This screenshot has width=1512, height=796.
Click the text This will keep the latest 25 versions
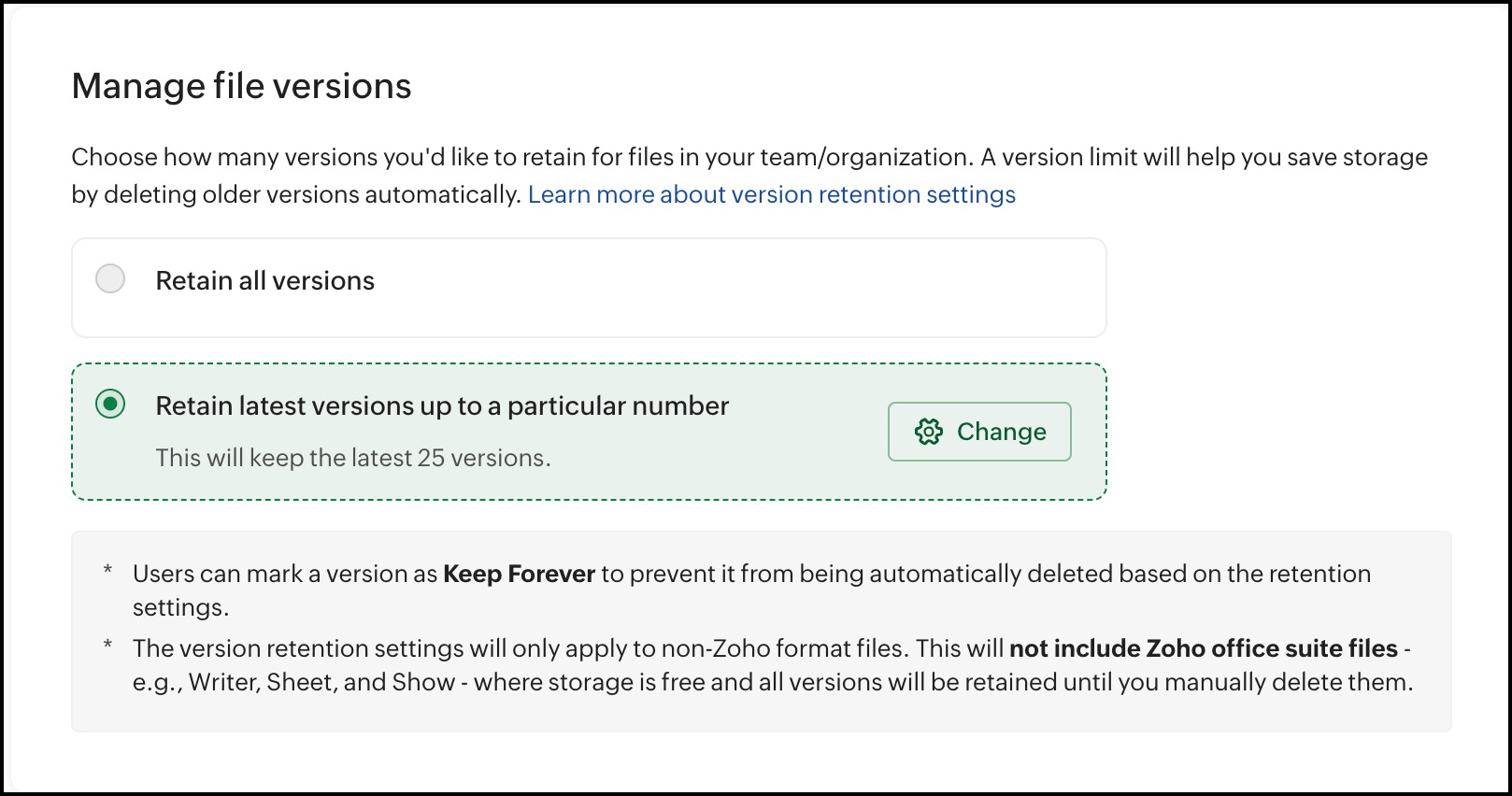[x=353, y=458]
